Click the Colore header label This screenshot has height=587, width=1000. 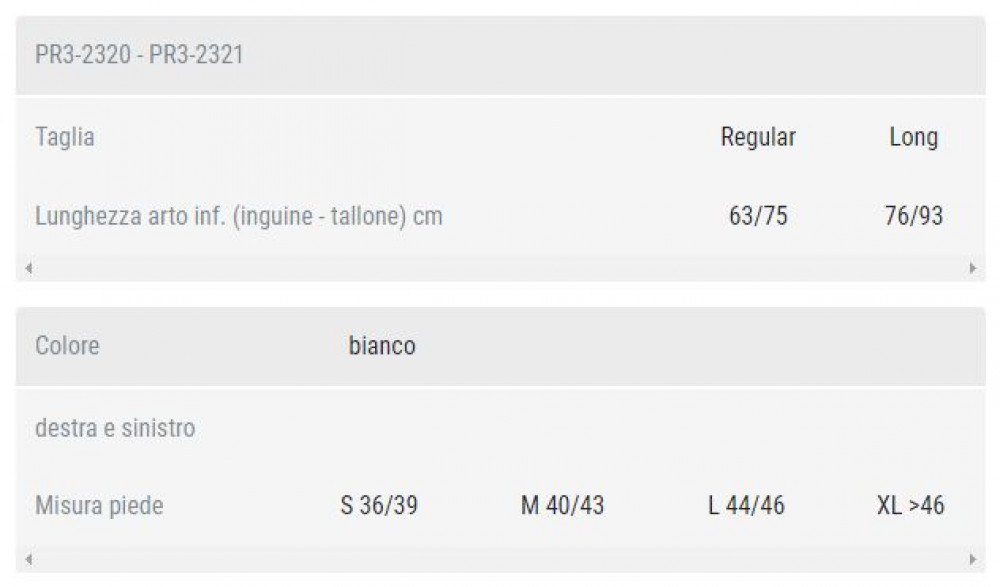click(x=67, y=346)
